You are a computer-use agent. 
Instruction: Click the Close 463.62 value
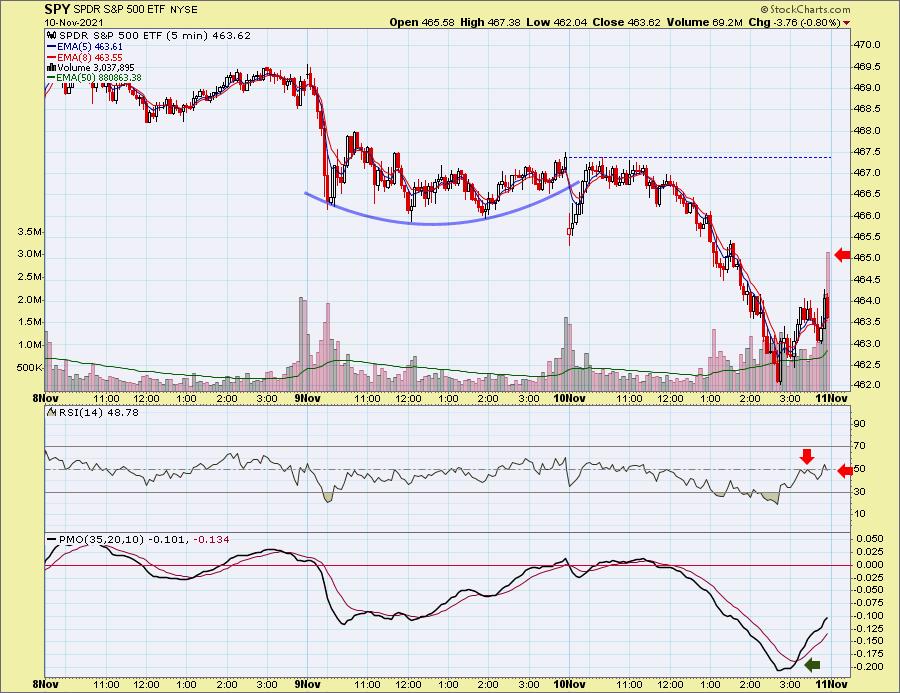627,22
